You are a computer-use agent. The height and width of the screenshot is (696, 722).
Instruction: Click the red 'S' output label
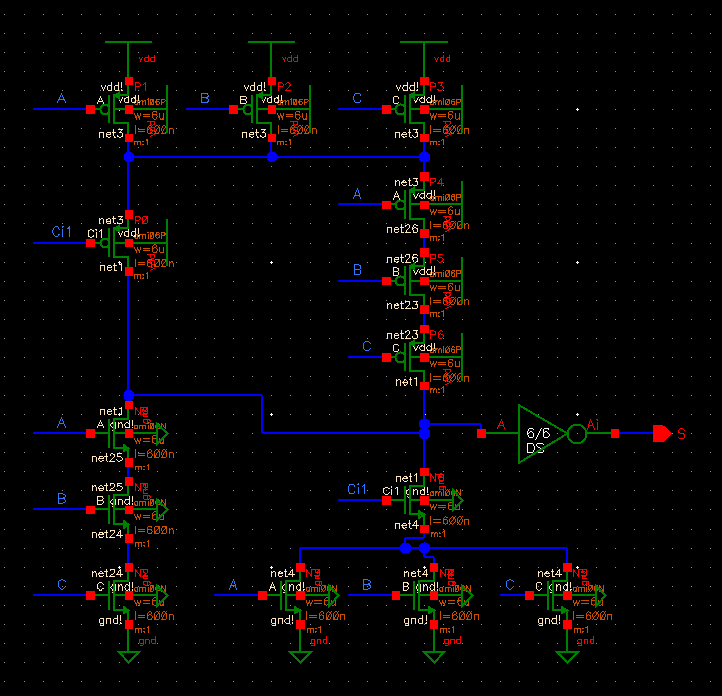(681, 434)
